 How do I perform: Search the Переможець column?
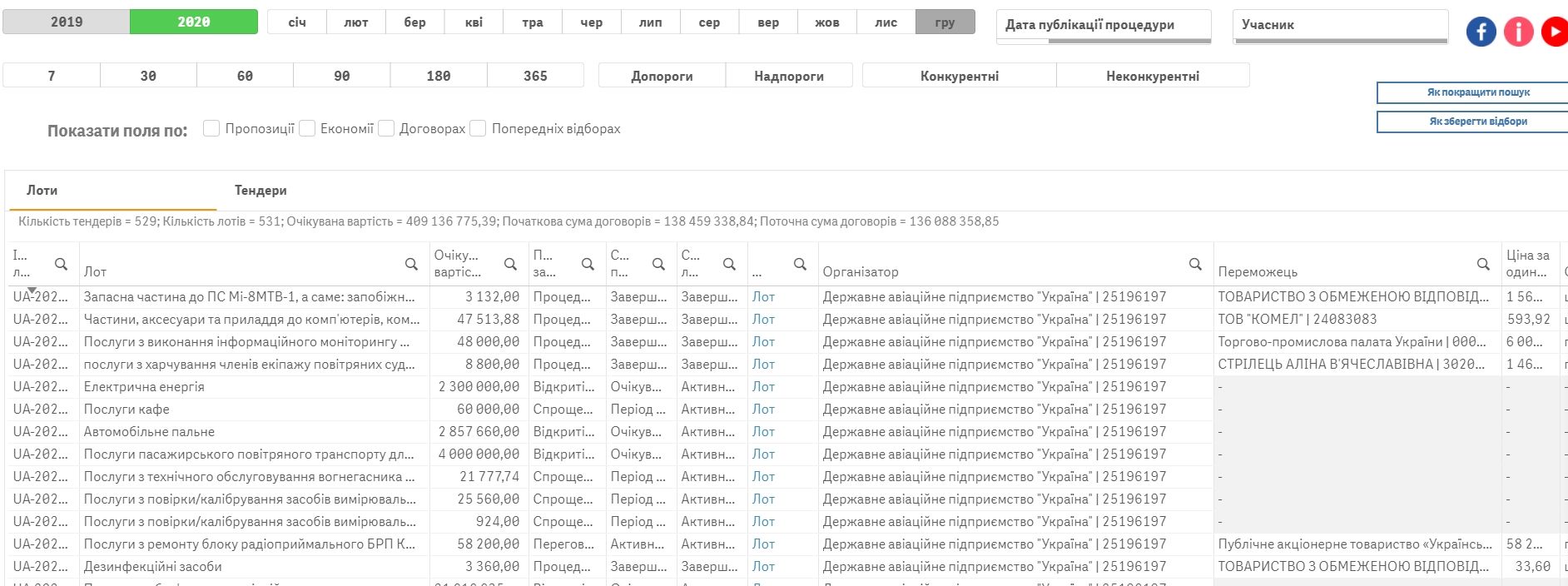pyautogui.click(x=1483, y=264)
